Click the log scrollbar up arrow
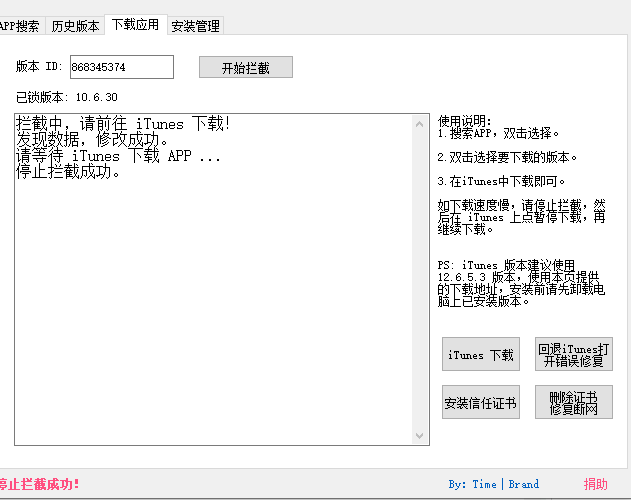This screenshot has height=500, width=631. 420,124
